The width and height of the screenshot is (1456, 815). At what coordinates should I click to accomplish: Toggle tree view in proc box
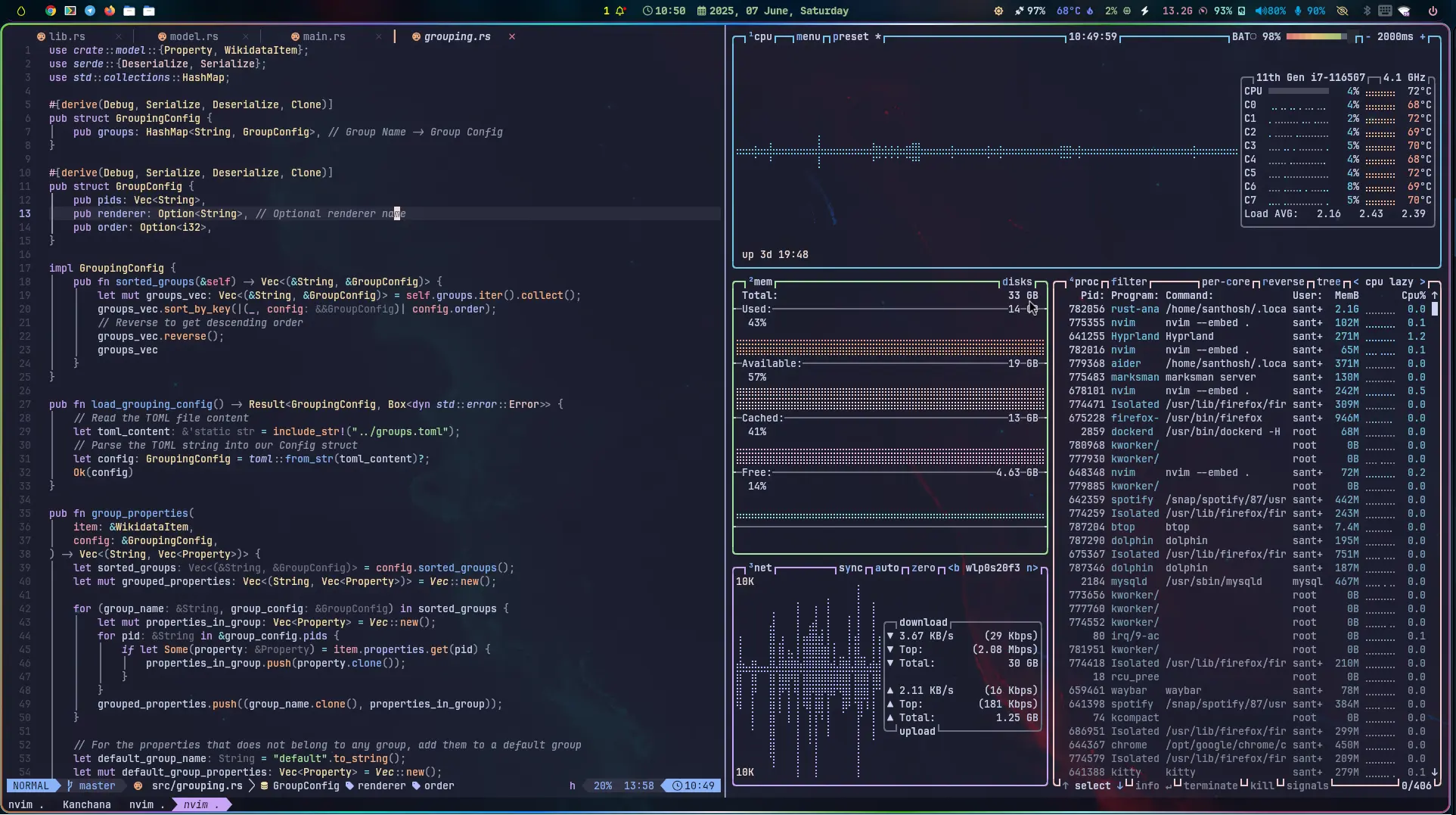click(x=1328, y=282)
